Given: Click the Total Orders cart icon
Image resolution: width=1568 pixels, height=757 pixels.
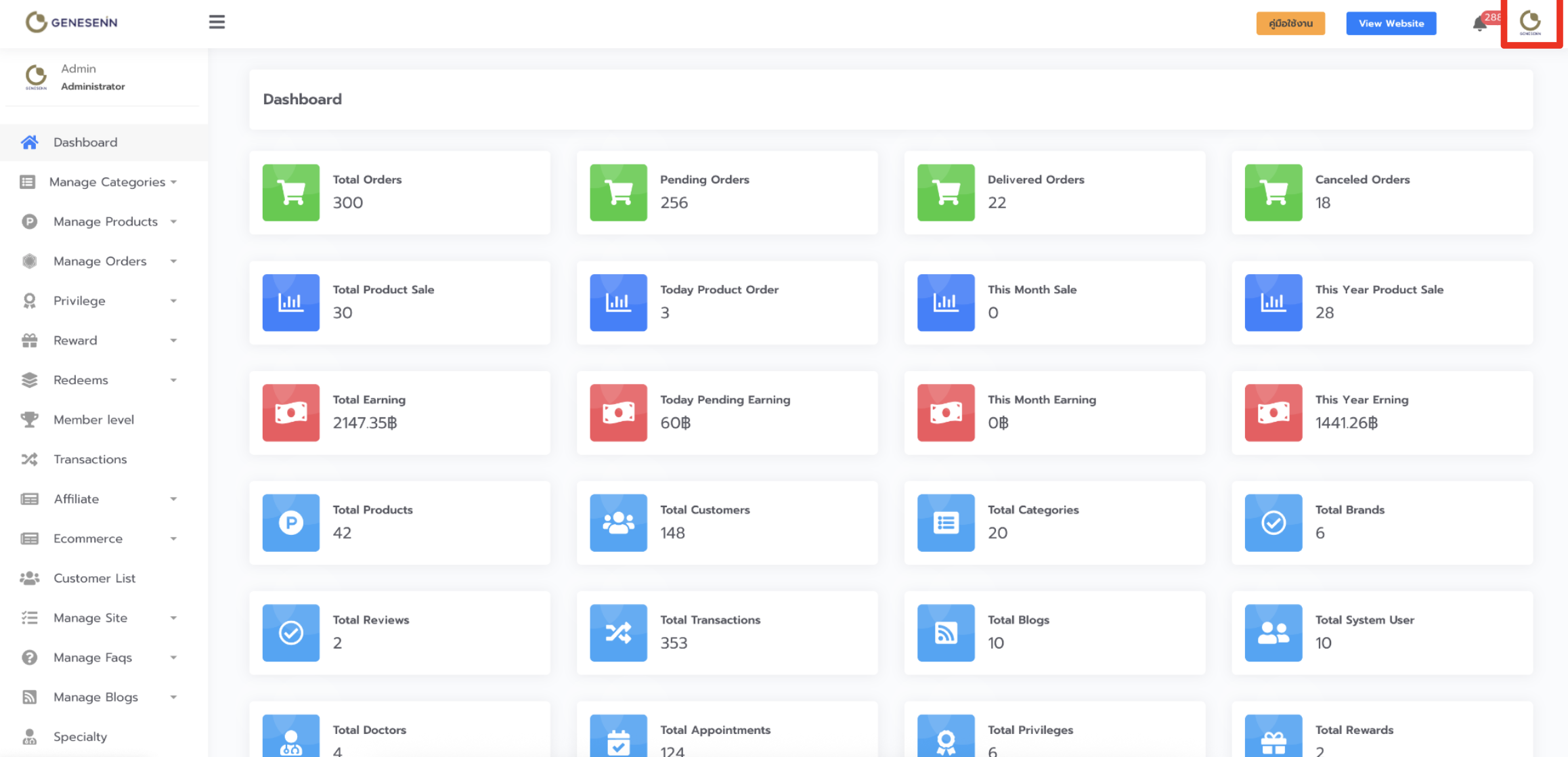Looking at the screenshot, I should click(291, 193).
